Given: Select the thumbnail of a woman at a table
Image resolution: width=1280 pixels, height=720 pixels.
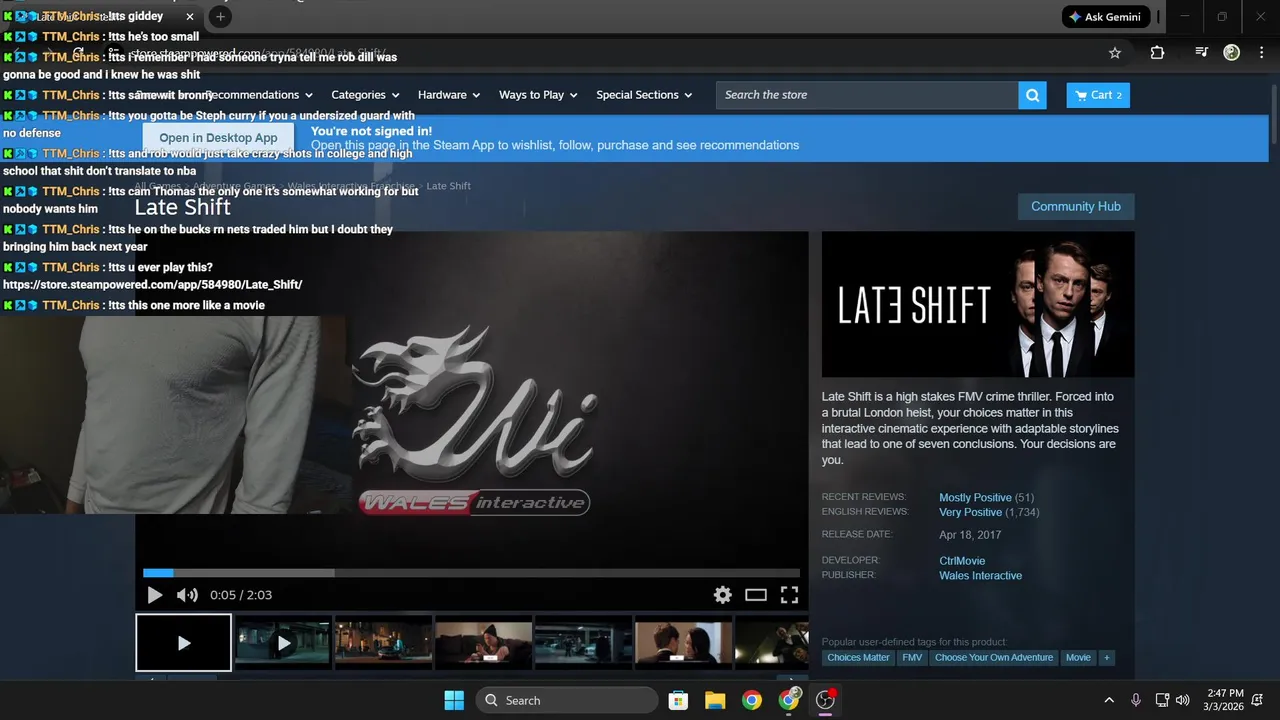Looking at the screenshot, I should point(483,643).
